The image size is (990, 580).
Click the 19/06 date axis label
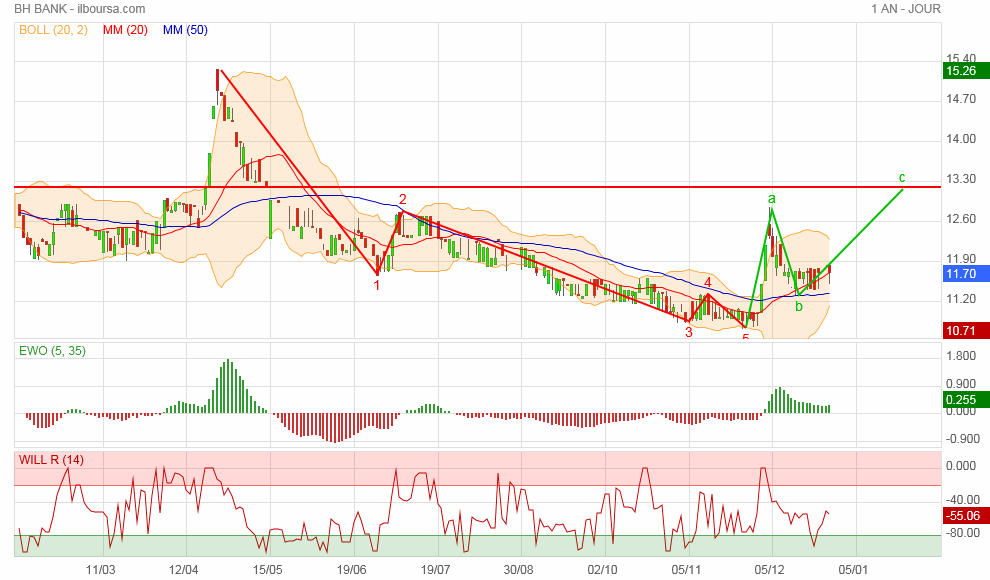pos(352,570)
